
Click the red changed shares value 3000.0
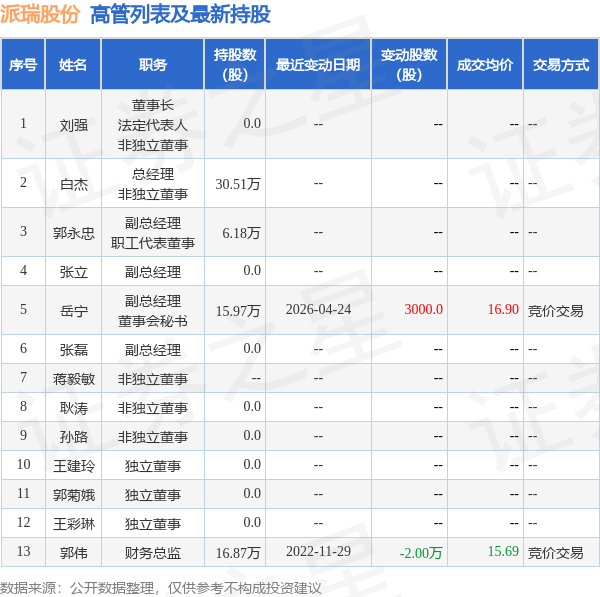click(x=424, y=309)
